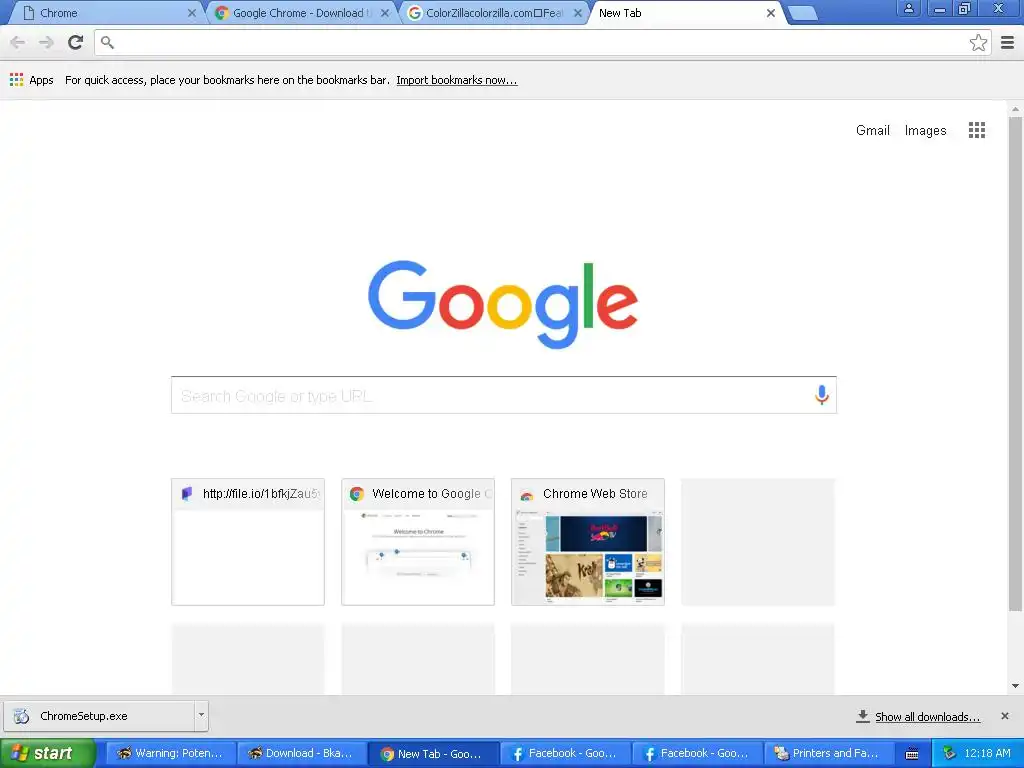
Task: Switch to Google Chrome - Download tab
Action: [x=300, y=13]
